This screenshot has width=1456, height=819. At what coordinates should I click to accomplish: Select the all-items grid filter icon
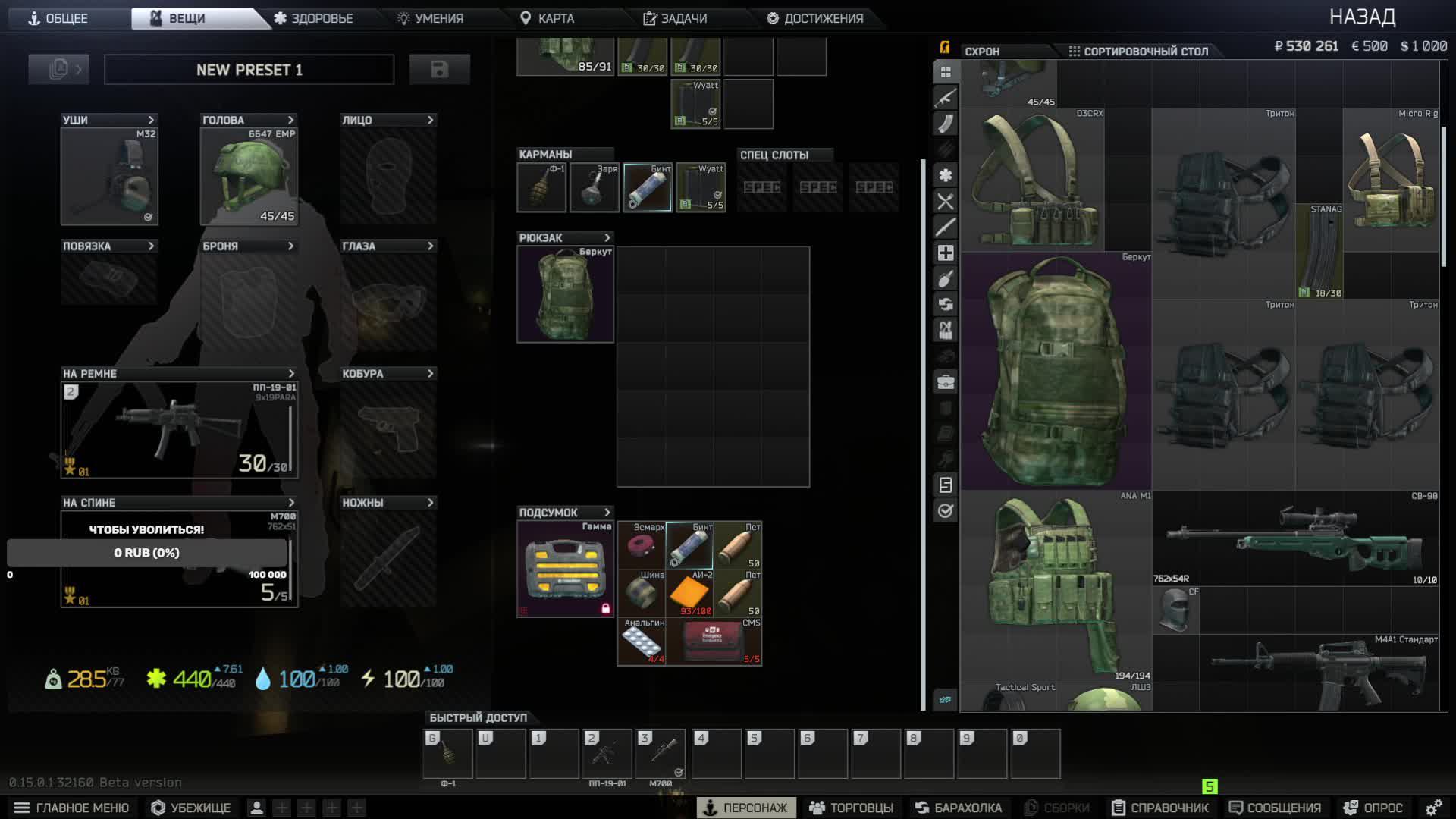[946, 72]
